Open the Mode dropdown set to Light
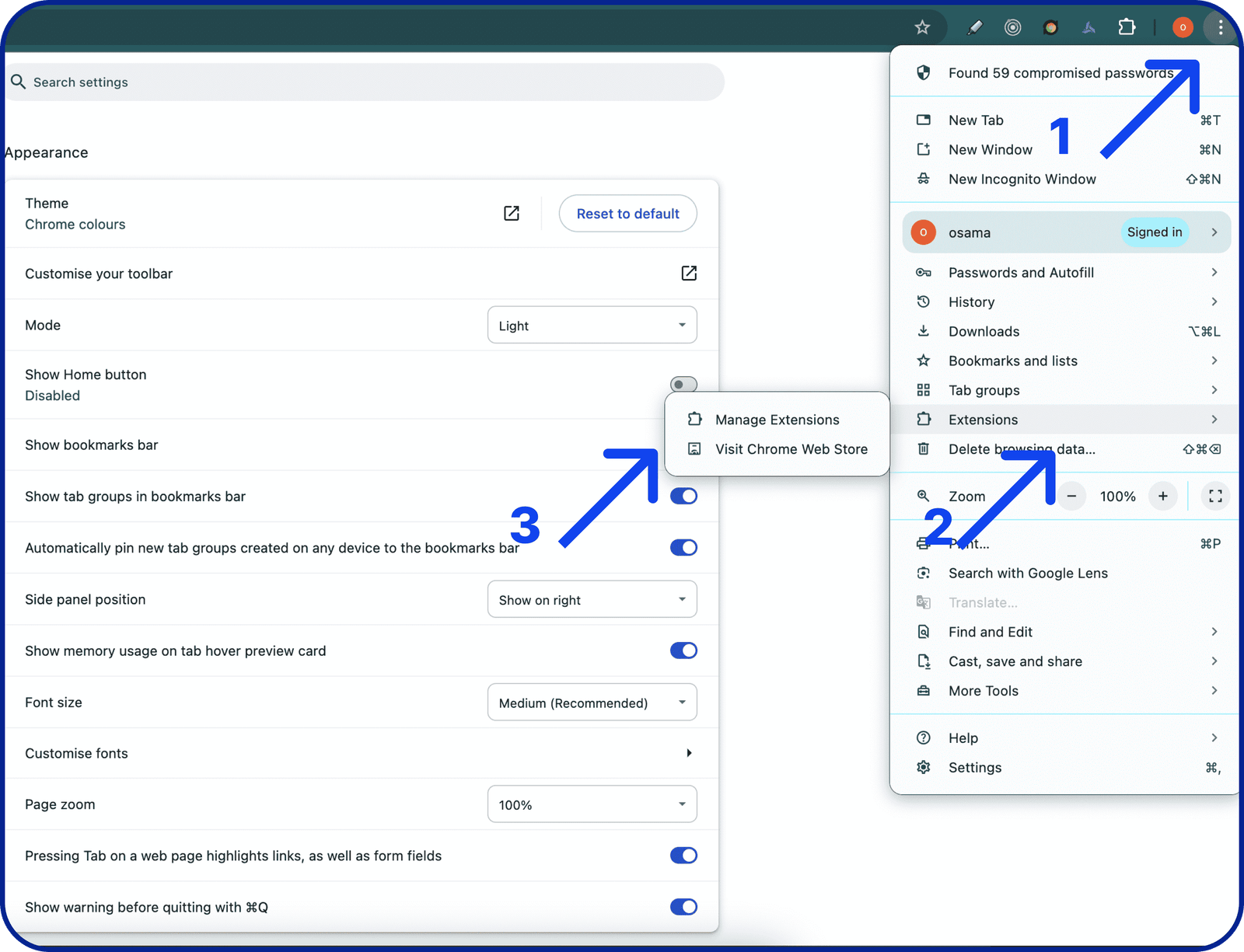This screenshot has width=1244, height=952. tap(592, 325)
